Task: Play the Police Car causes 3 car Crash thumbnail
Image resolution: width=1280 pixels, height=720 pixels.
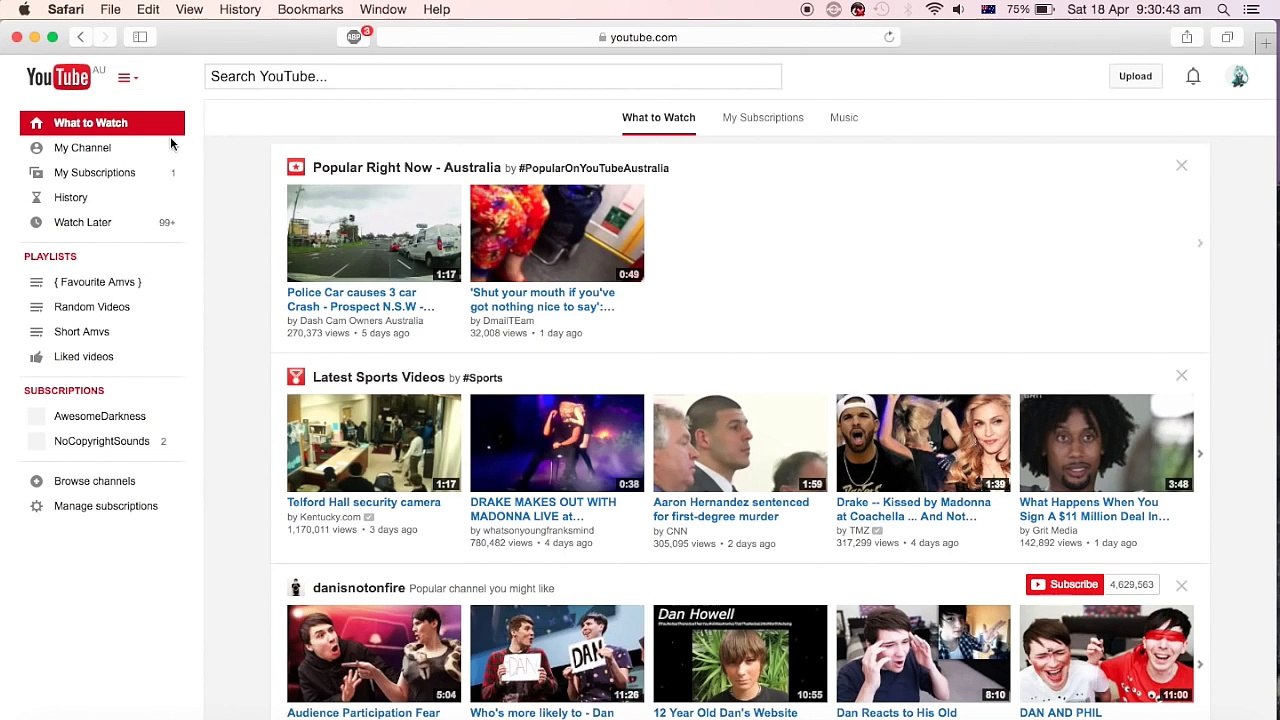Action: tap(374, 233)
